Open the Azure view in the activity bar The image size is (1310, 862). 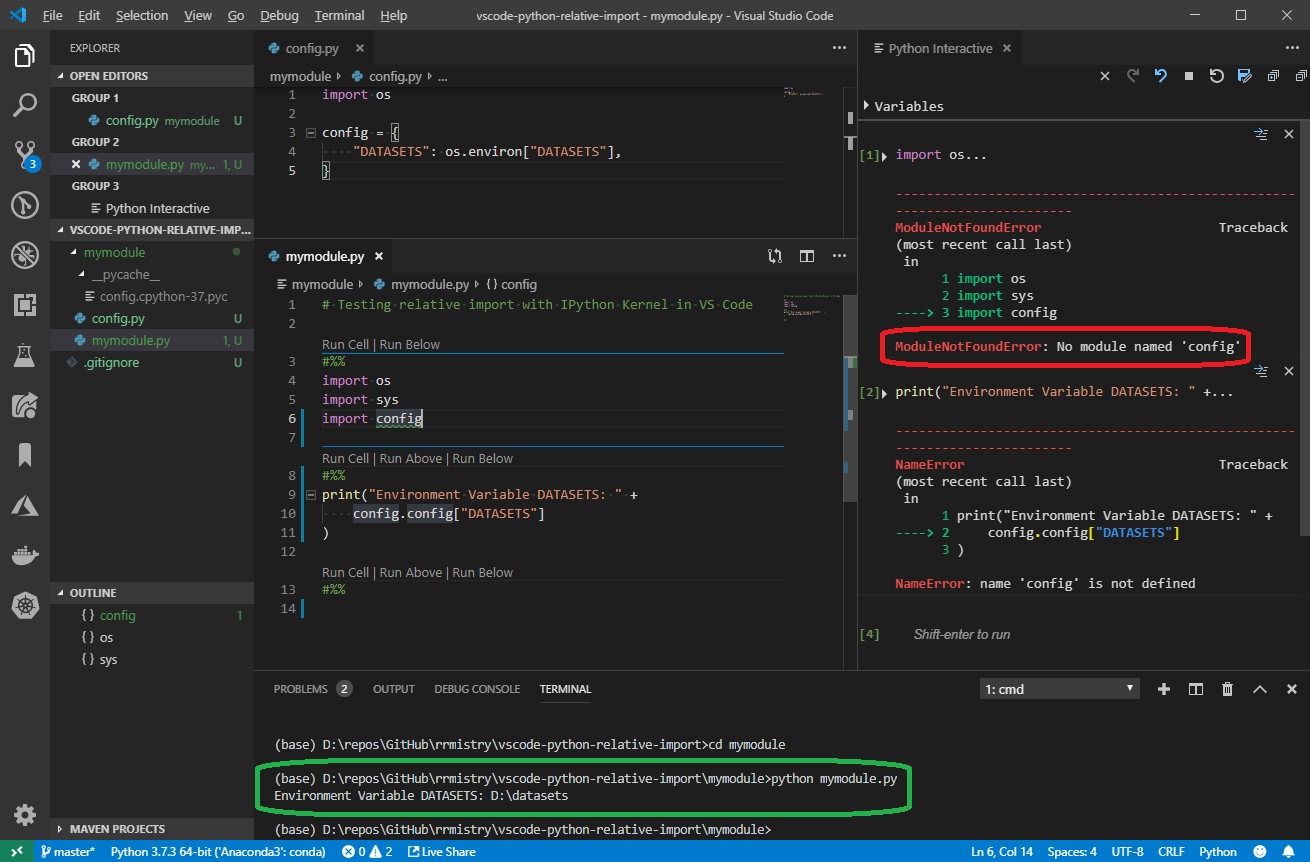(25, 504)
